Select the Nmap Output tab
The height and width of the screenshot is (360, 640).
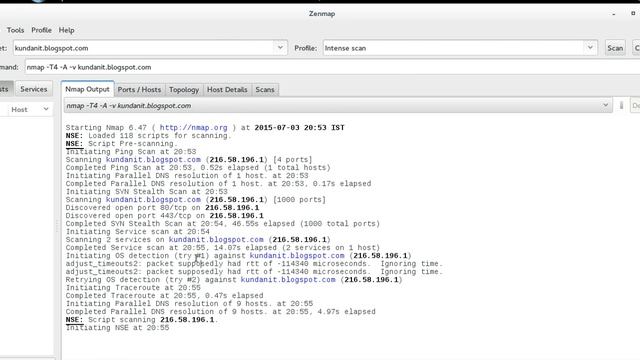tap(87, 89)
